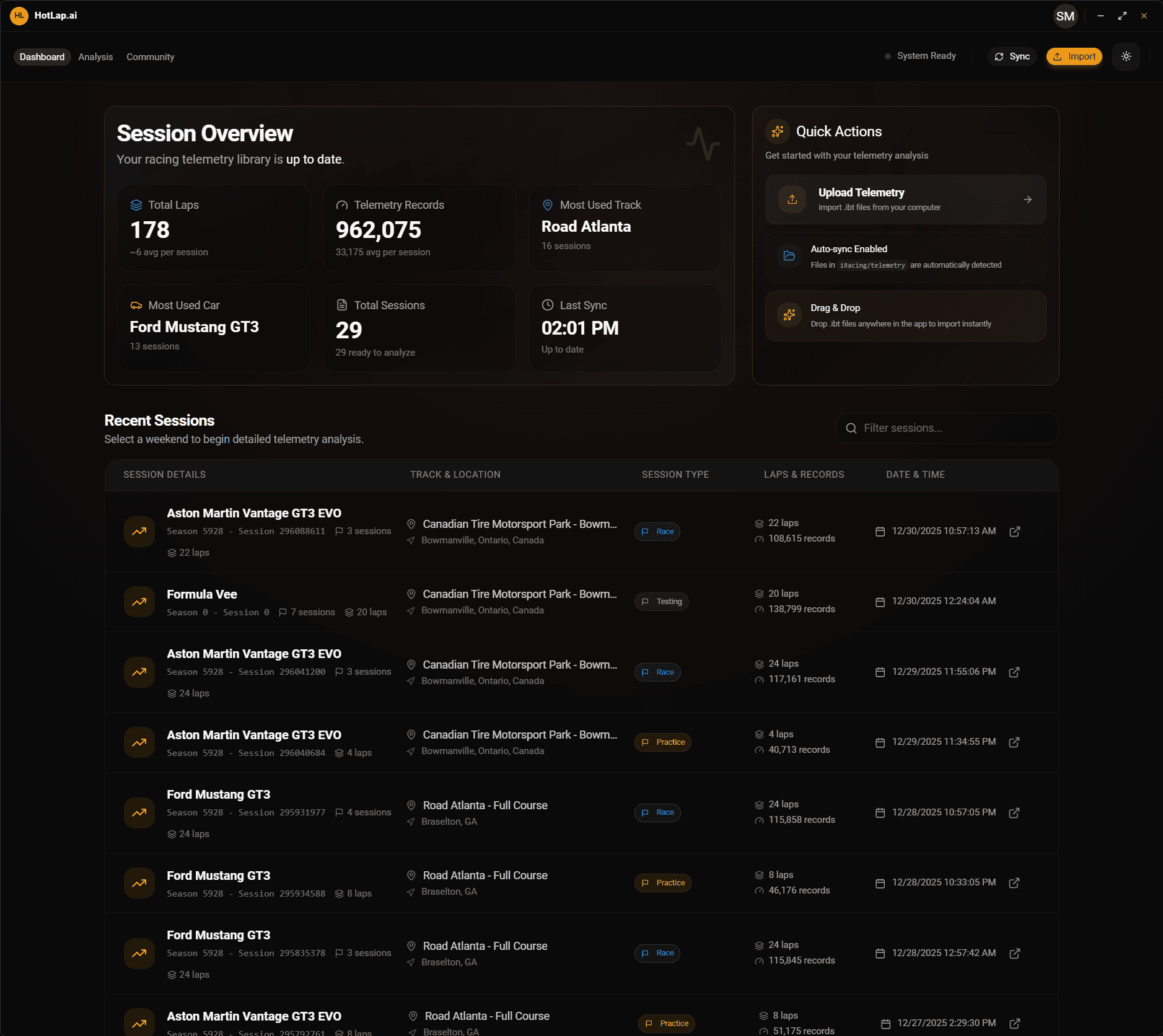Screen dimensions: 1163x1036
Task: Click the telemetry chart icon on the Formula Vee row
Action: (139, 601)
